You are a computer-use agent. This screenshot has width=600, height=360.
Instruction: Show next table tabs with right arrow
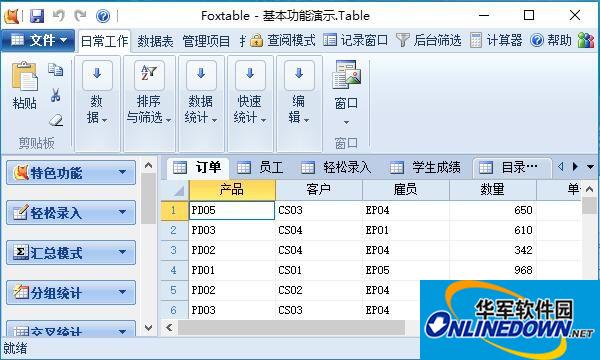pyautogui.click(x=575, y=167)
